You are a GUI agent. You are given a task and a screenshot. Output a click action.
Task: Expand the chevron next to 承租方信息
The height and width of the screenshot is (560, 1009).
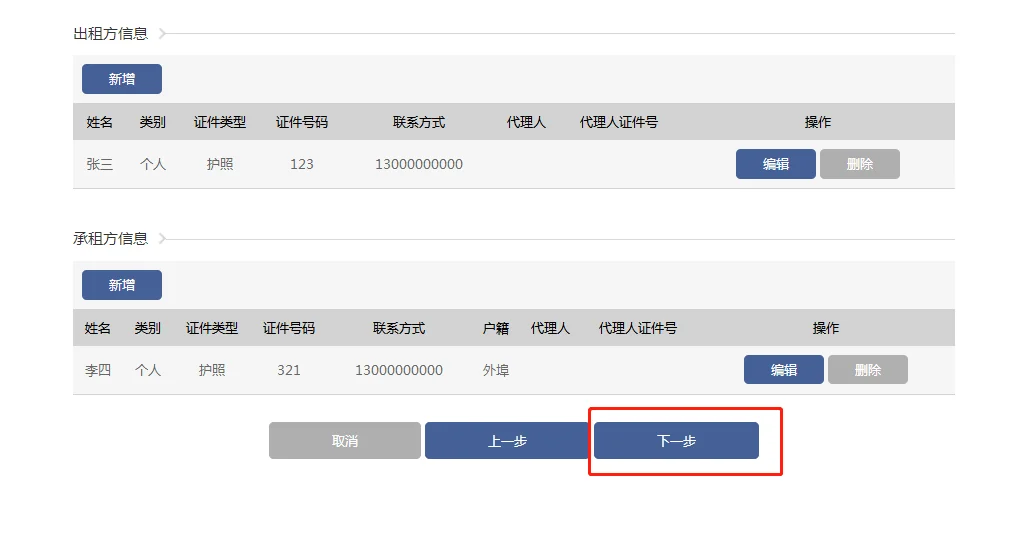click(162, 239)
